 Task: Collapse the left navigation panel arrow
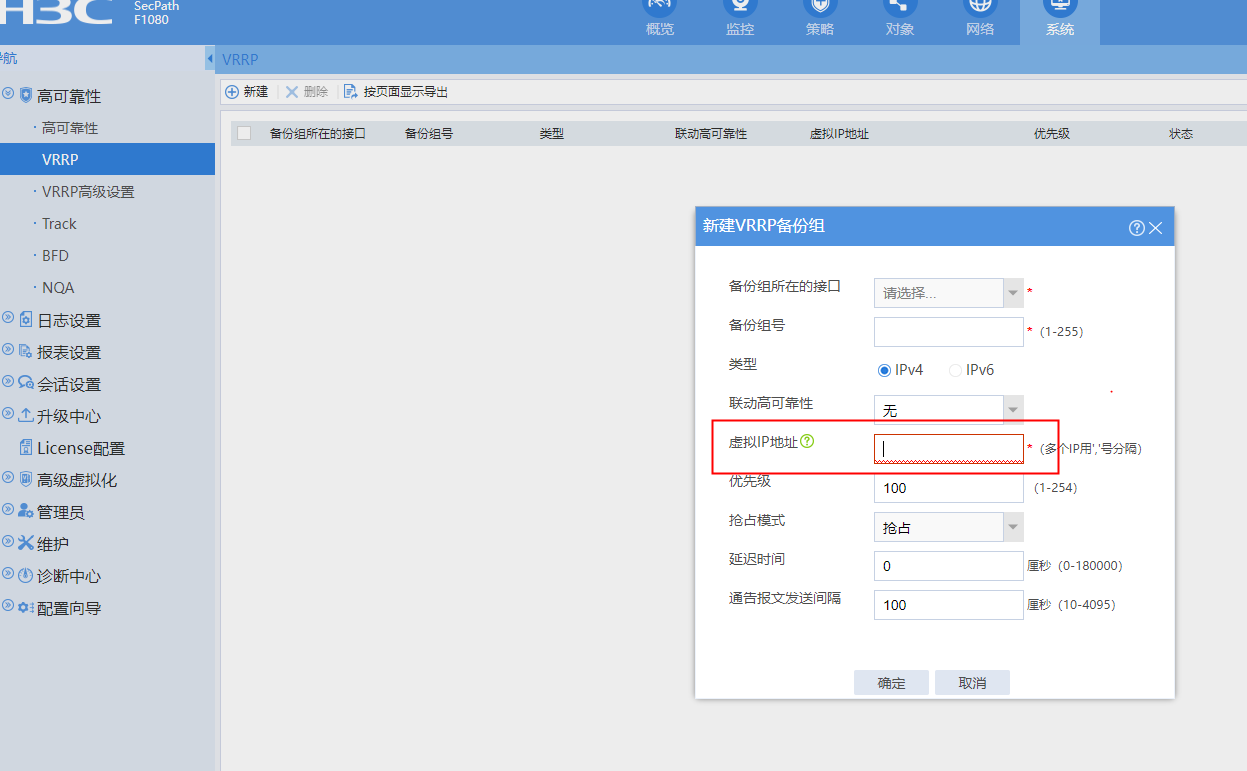[x=210, y=59]
